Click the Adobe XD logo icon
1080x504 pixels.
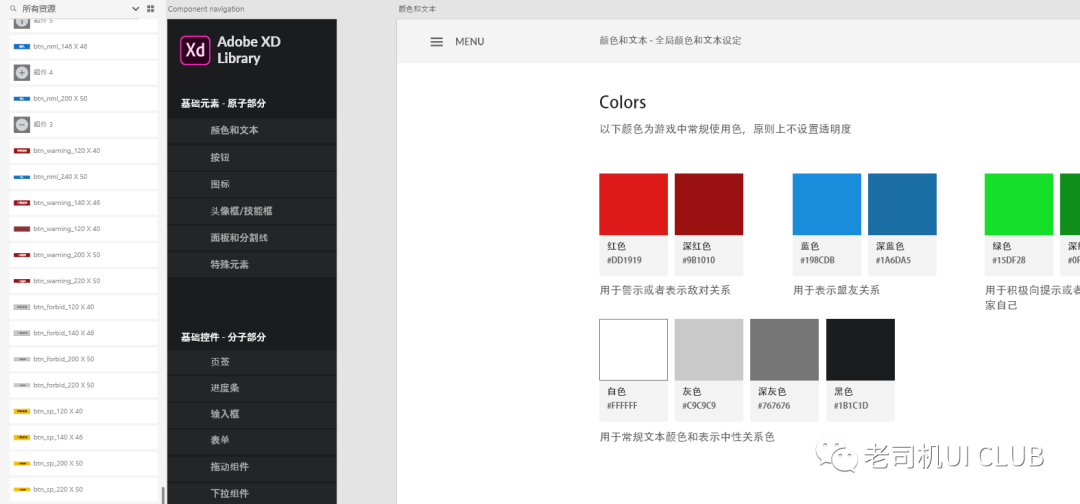click(195, 50)
